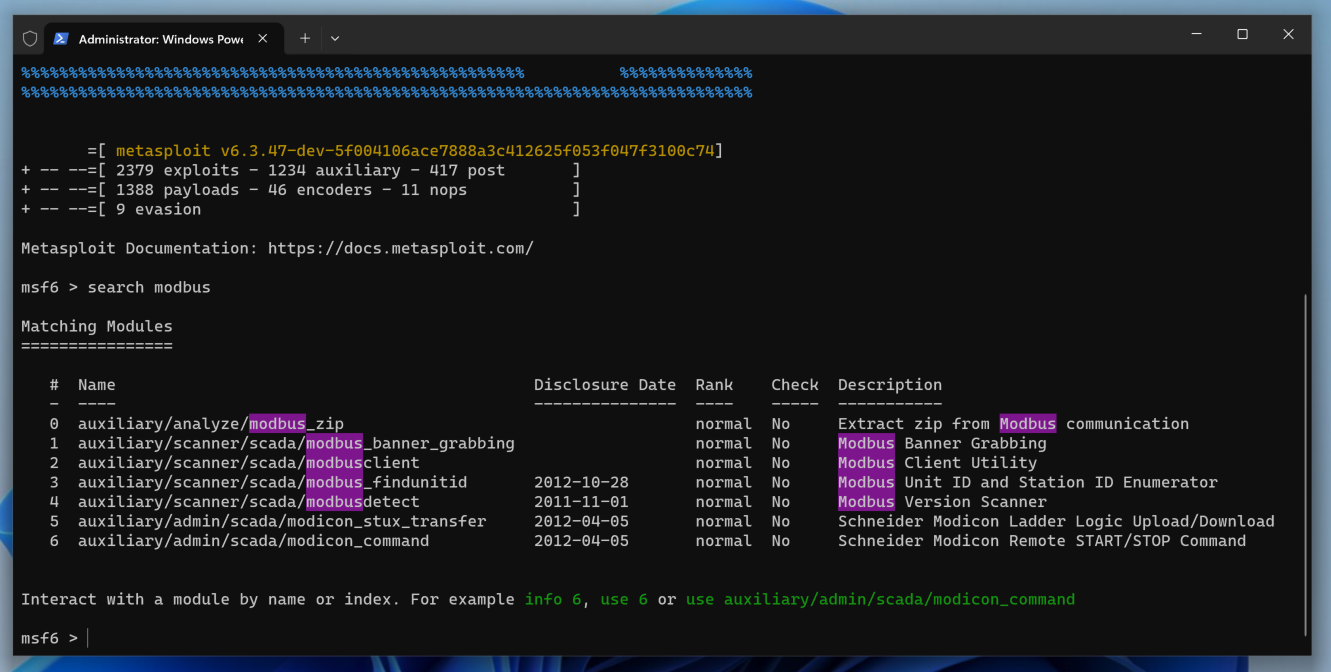1331x672 pixels.
Task: Open the docs.metasploit.com documentation link
Action: tap(400, 248)
